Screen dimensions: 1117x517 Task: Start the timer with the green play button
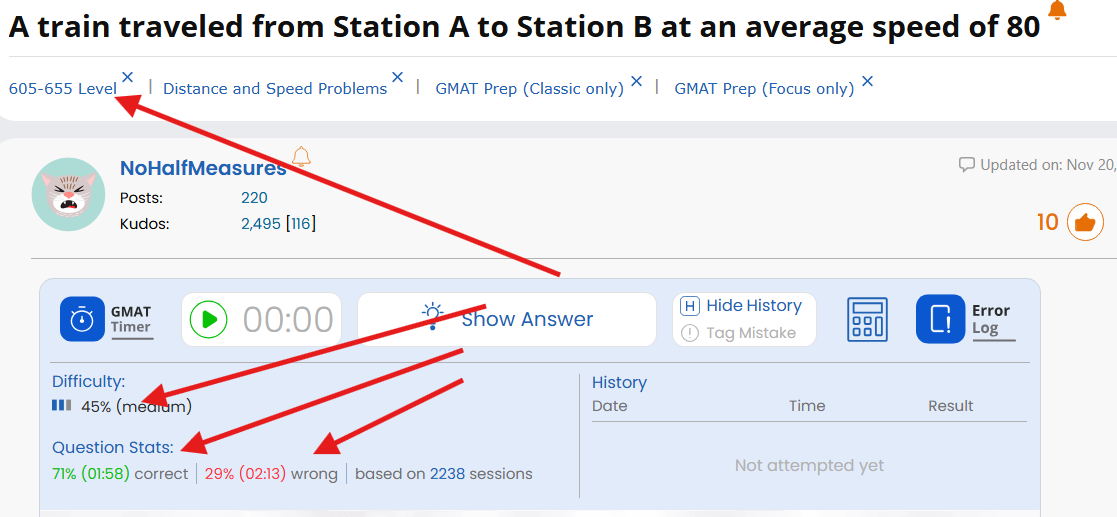tap(209, 320)
